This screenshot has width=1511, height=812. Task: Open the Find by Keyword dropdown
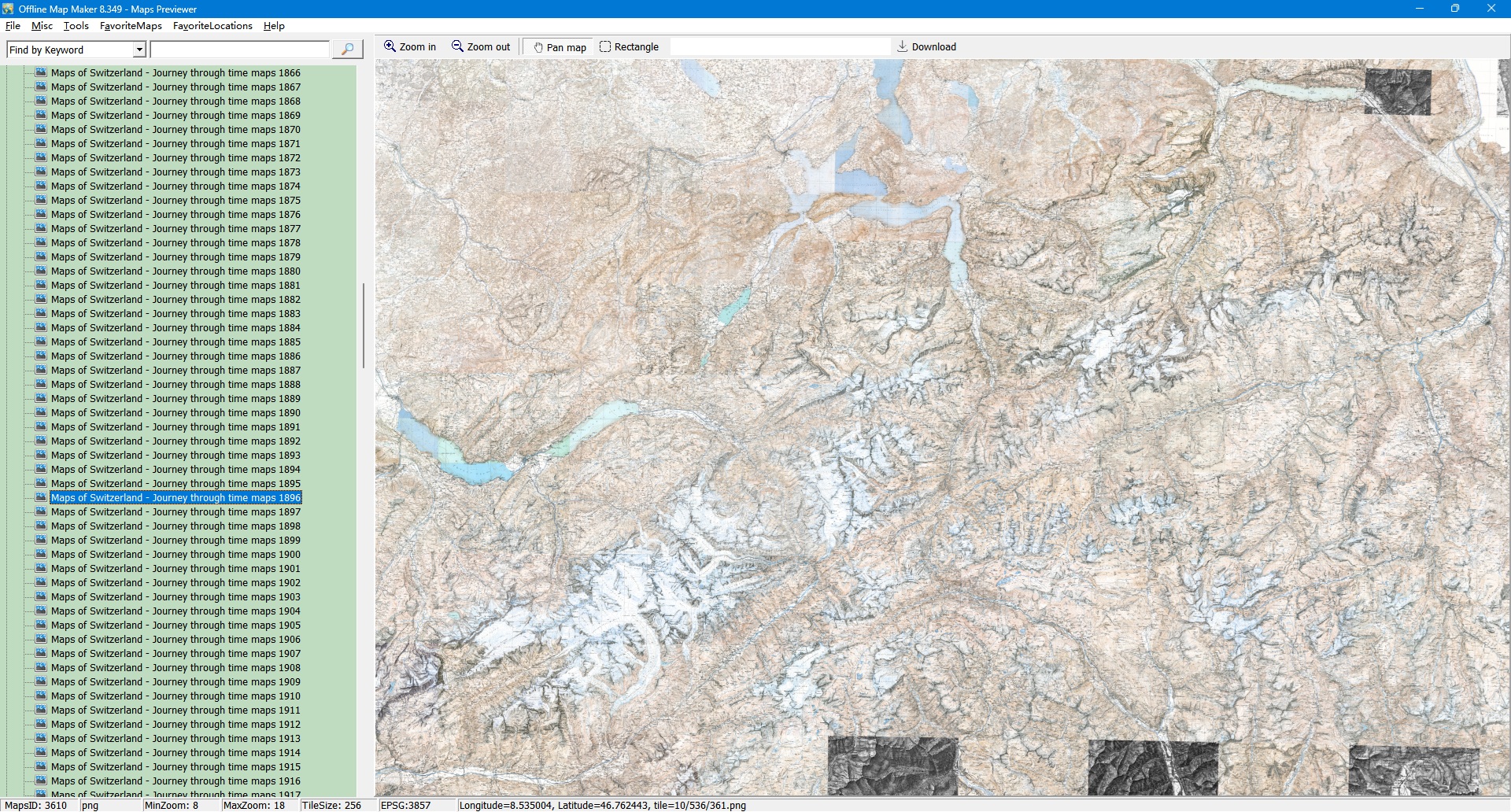[139, 50]
